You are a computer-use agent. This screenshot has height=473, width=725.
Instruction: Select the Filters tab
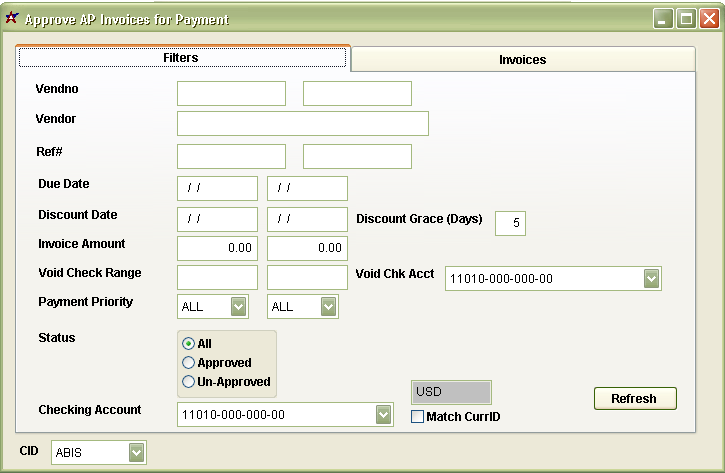[181, 58]
